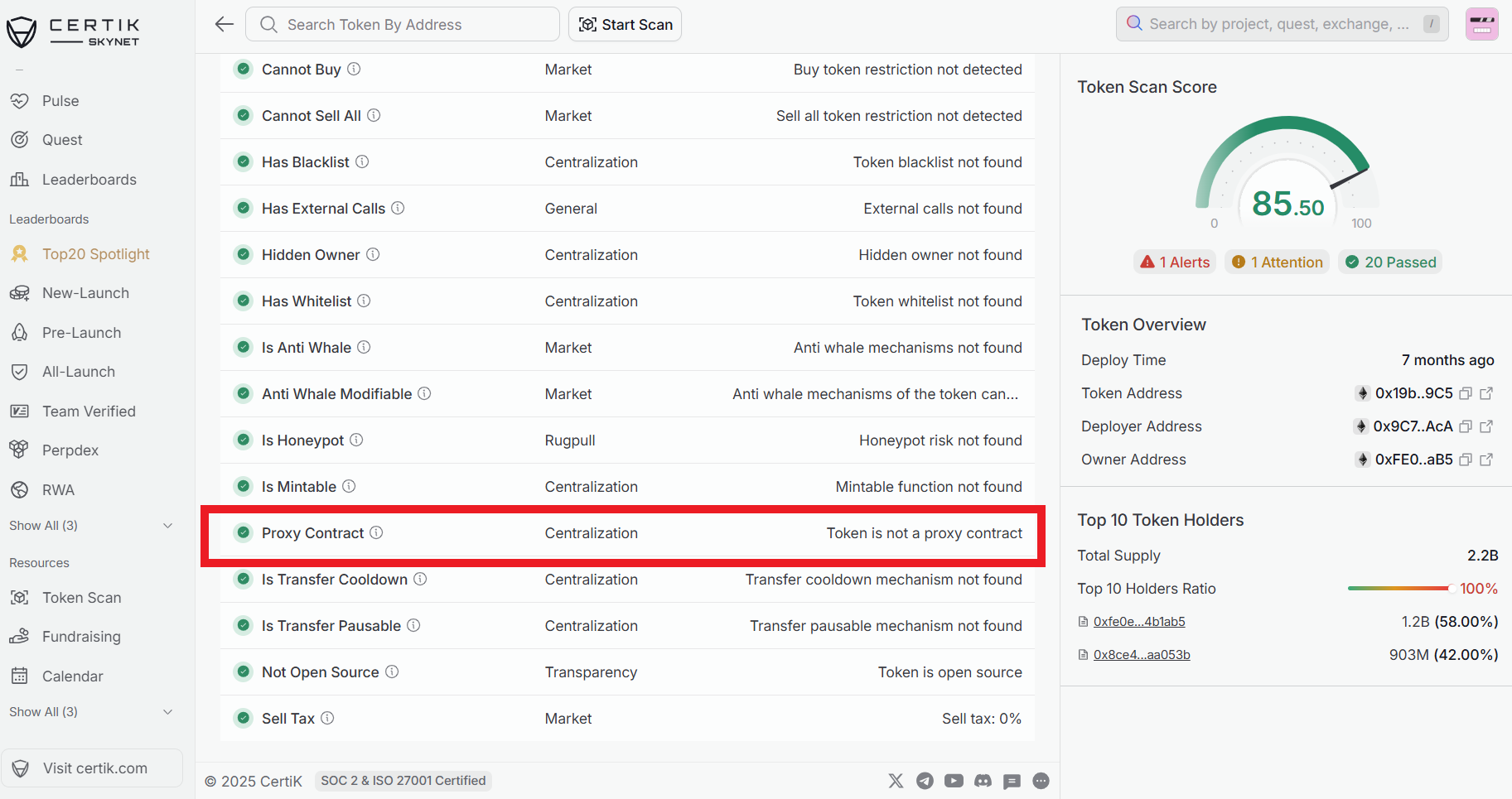Copy the Owner Address

coord(1465,460)
